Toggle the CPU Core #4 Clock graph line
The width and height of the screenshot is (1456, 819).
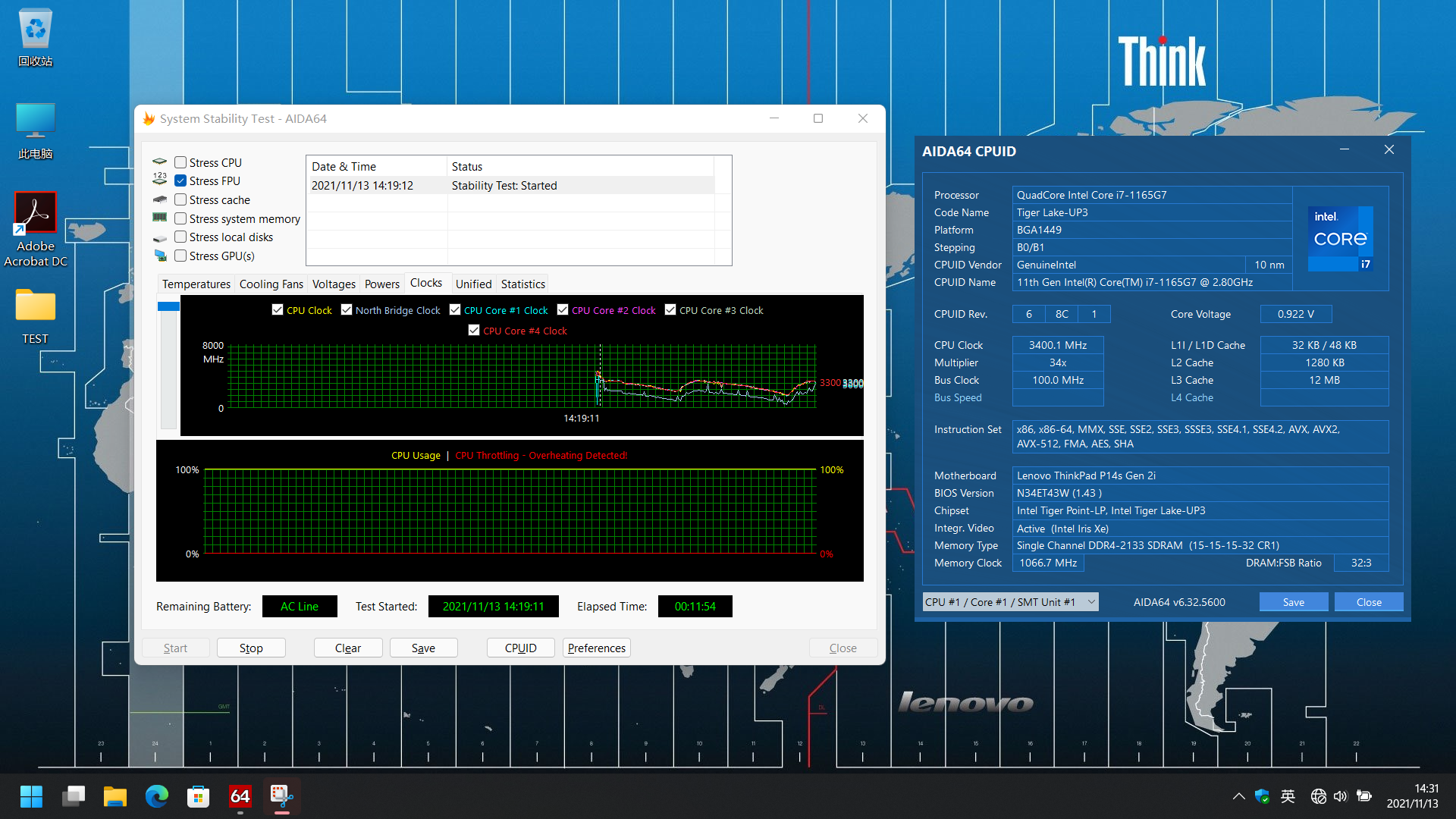tap(474, 331)
